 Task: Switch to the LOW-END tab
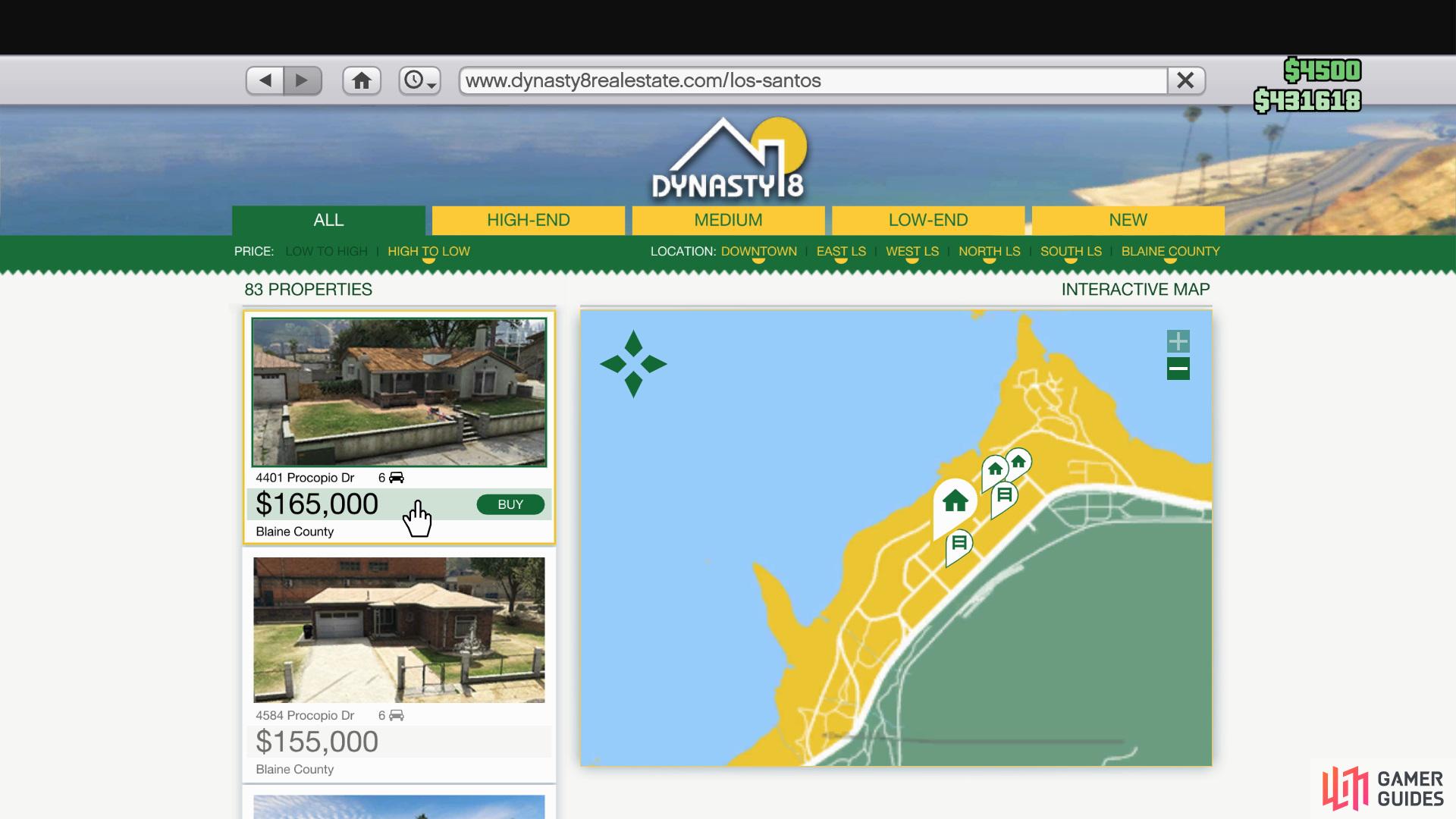(x=928, y=220)
